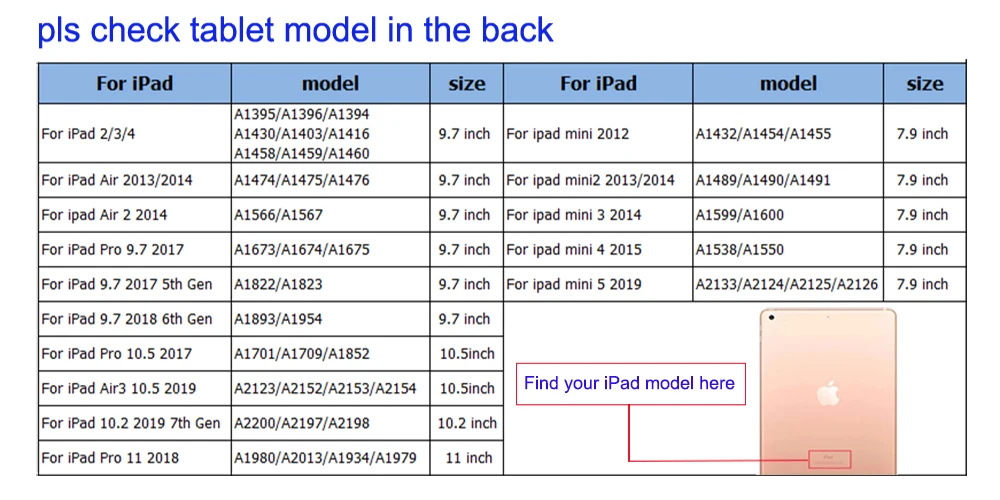This screenshot has height=500, width=1000.
Task: Select the 'For ipad Air 2 2014' cell
Action: pyautogui.click(x=135, y=215)
